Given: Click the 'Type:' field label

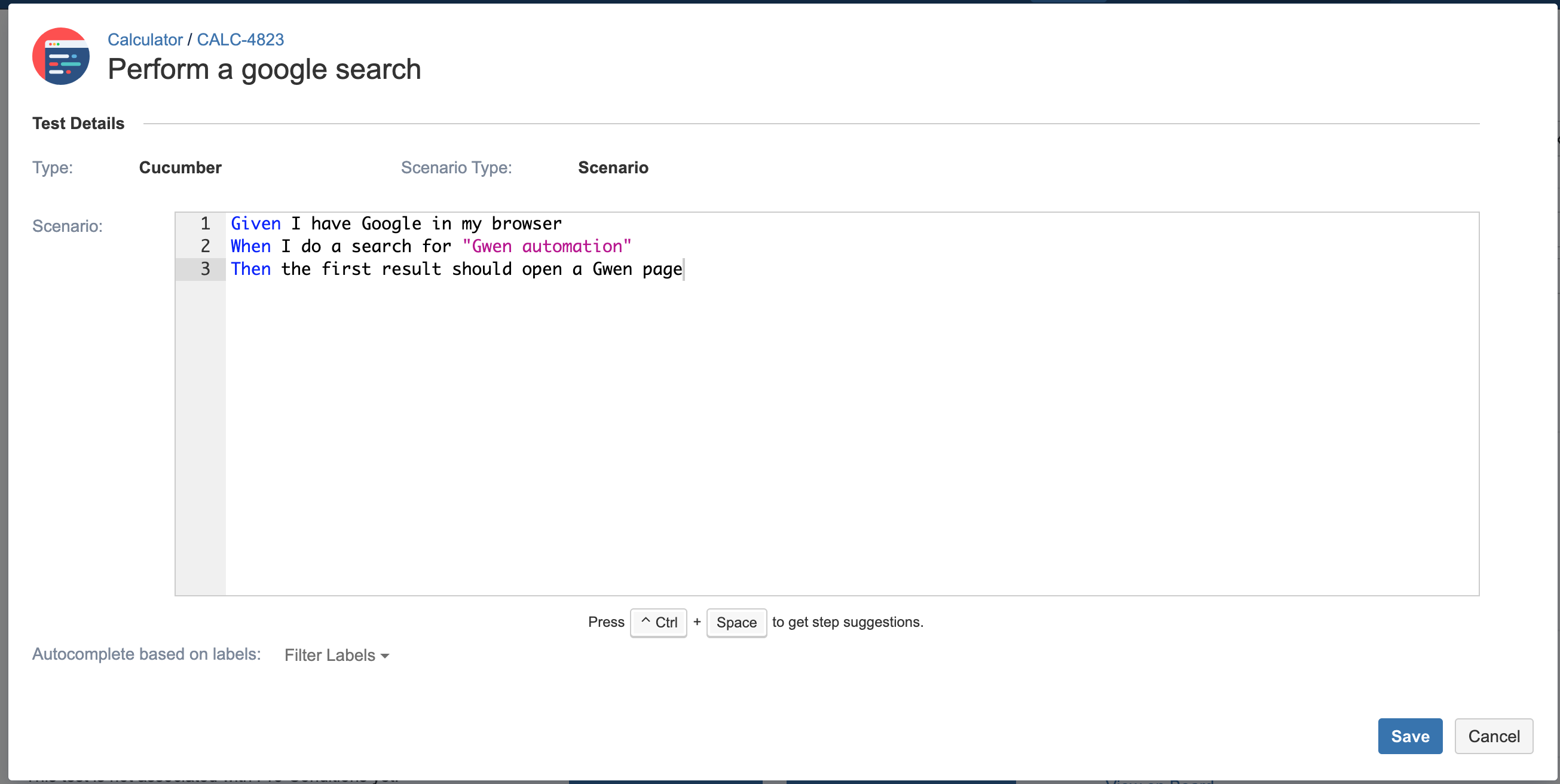Looking at the screenshot, I should pyautogui.click(x=53, y=168).
